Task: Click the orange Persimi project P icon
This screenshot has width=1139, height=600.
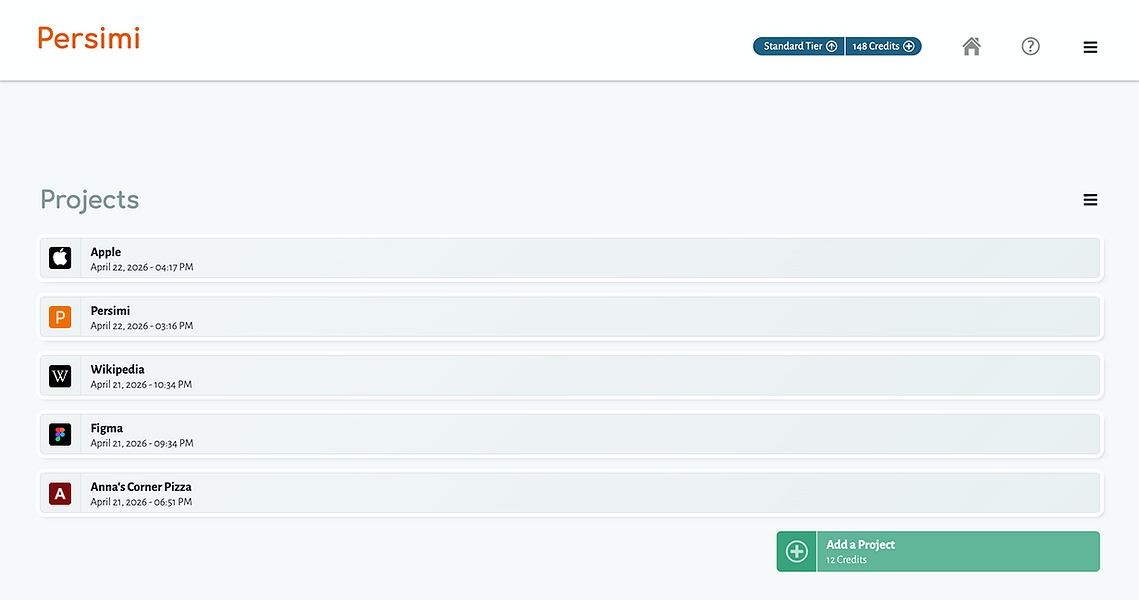Action: (60, 317)
